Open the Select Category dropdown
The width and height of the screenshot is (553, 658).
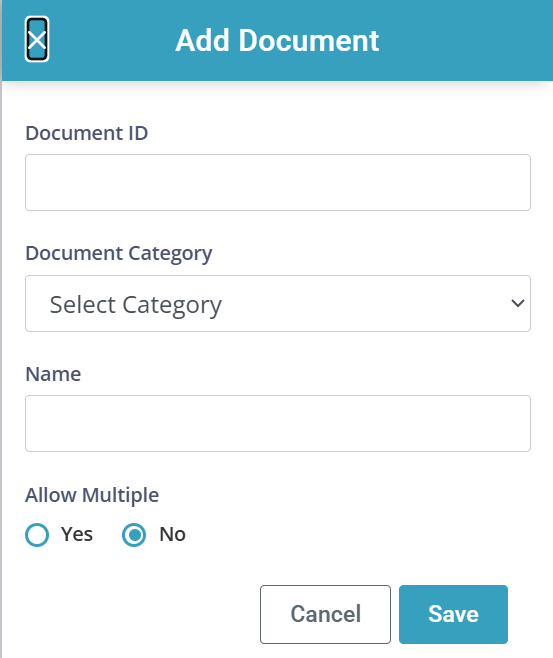tap(278, 303)
